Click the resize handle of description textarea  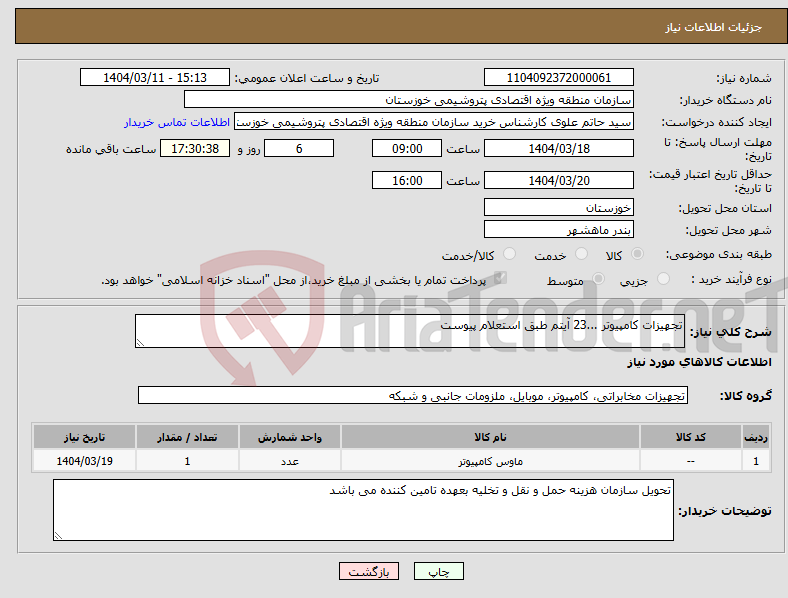pyautogui.click(x=140, y=343)
